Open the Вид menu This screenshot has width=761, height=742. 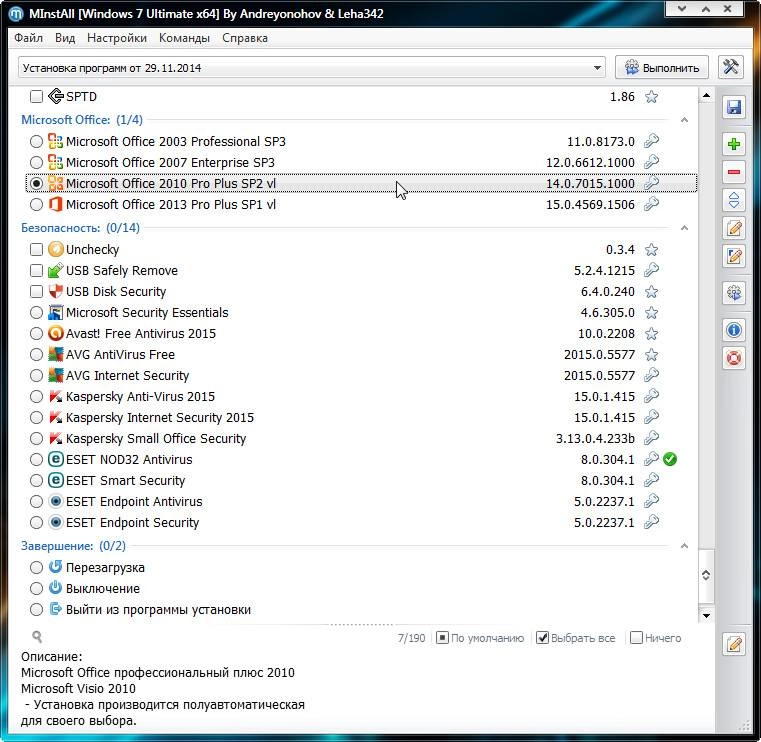(x=65, y=38)
